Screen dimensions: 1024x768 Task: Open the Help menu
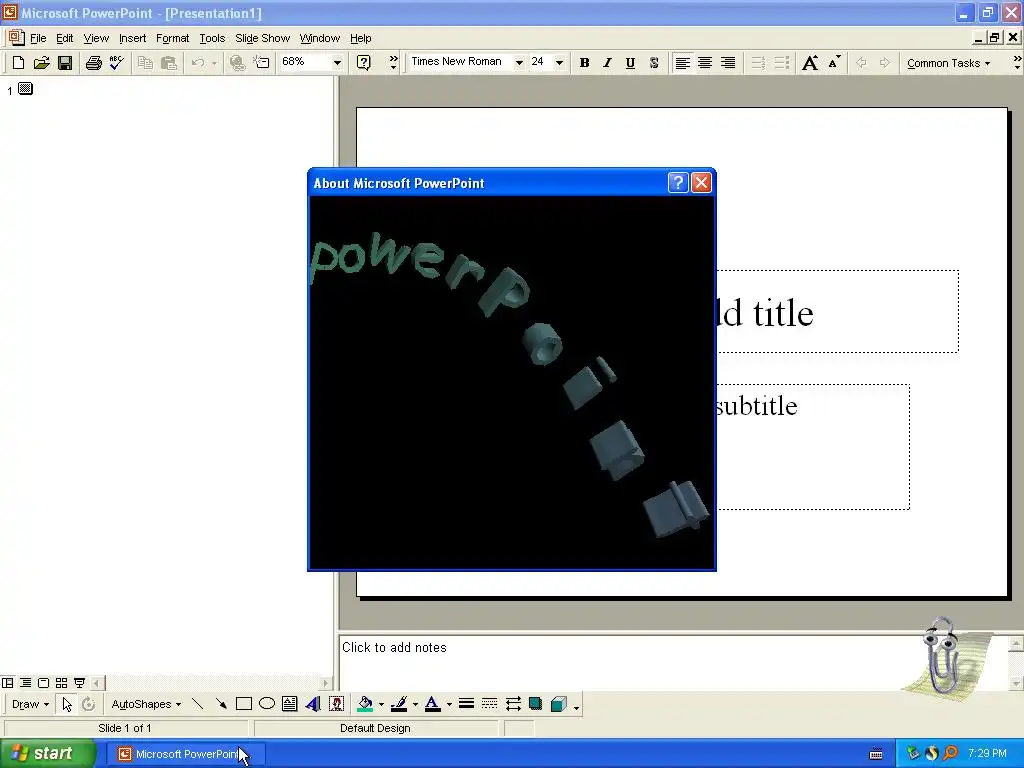[360, 38]
